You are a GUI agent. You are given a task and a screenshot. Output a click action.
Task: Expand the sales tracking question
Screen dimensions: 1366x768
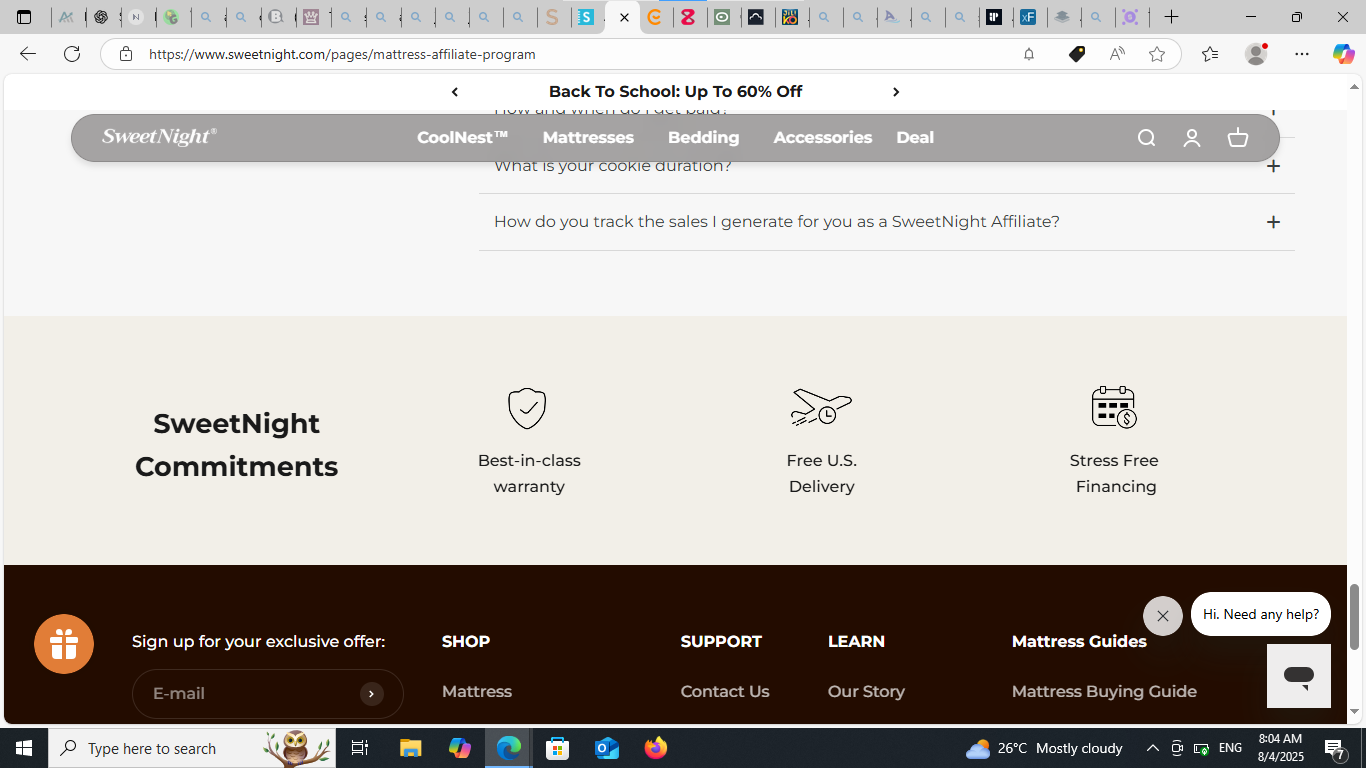(x=886, y=222)
